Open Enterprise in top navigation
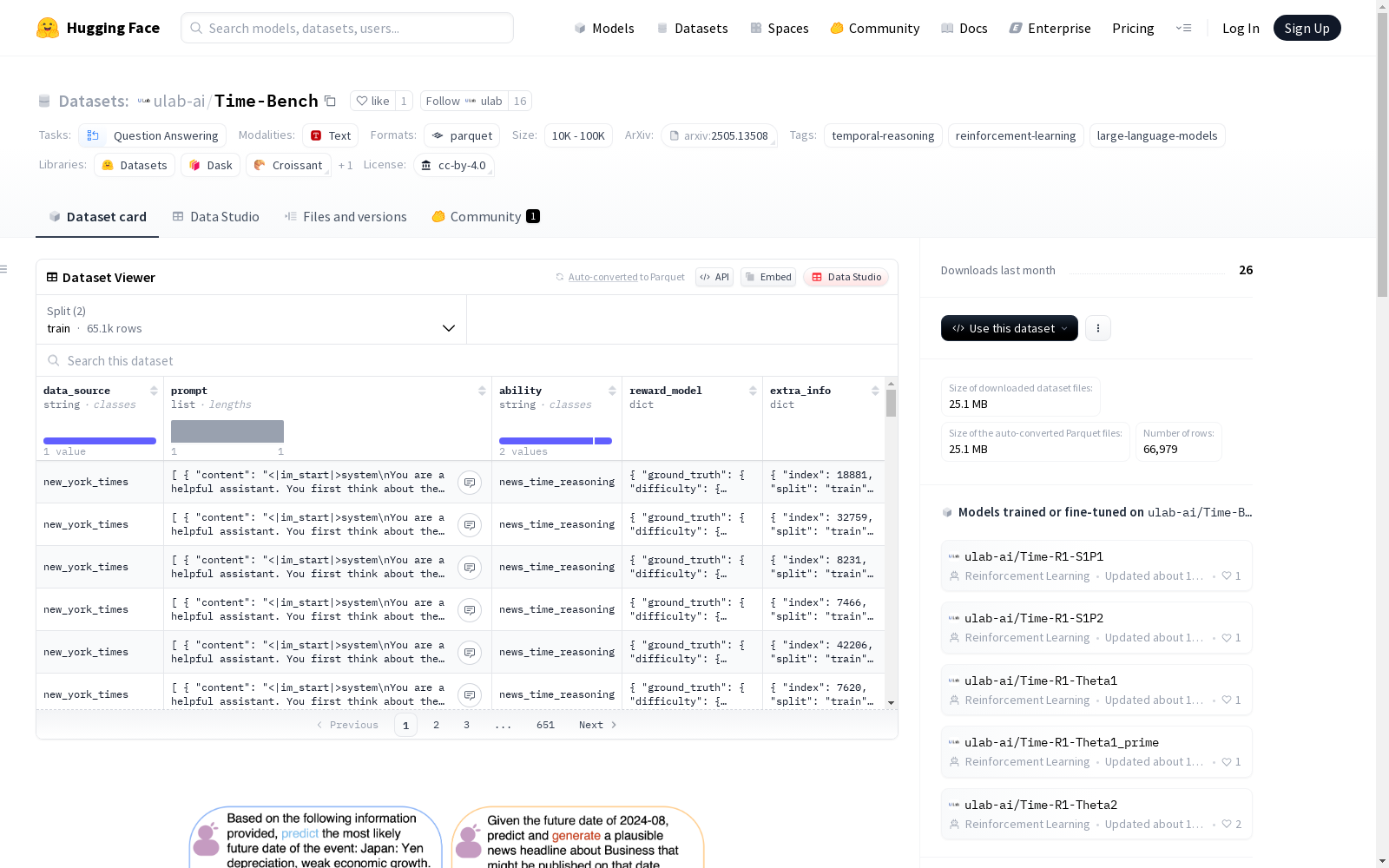1389x868 pixels. [x=1050, y=28]
